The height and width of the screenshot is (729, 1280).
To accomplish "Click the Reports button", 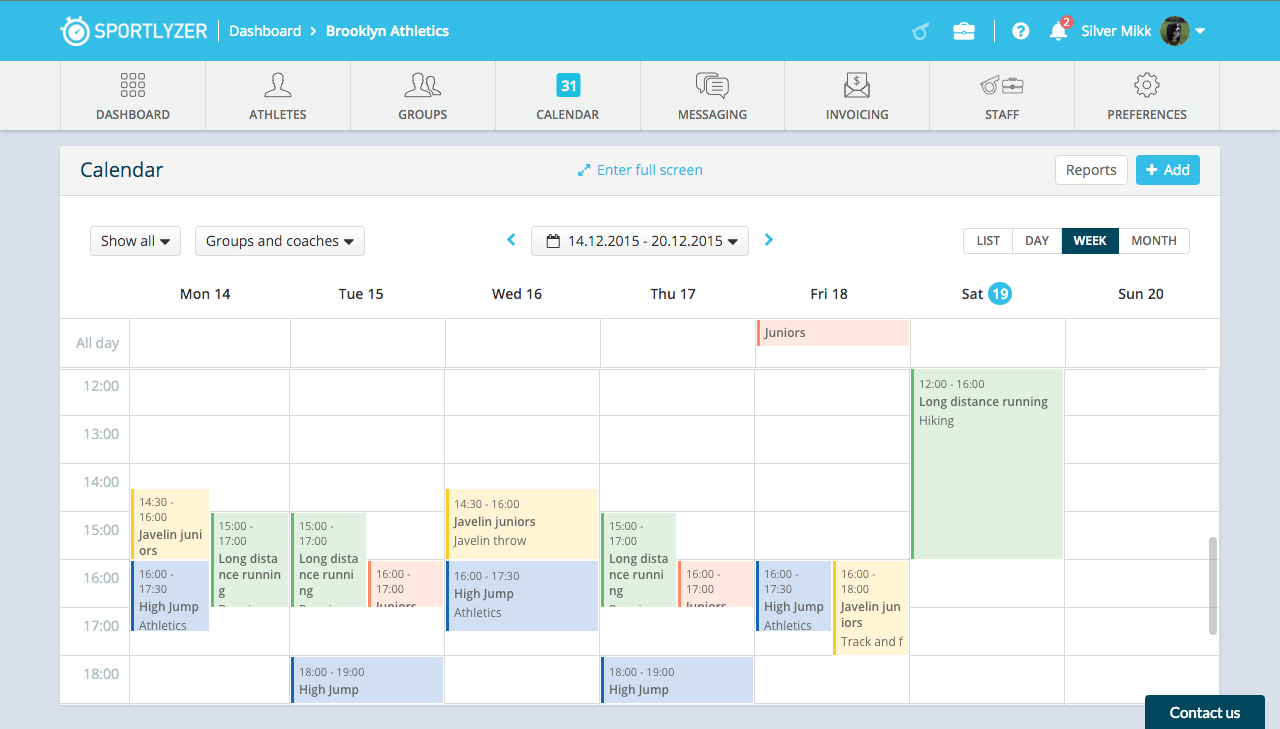I will click(1091, 170).
